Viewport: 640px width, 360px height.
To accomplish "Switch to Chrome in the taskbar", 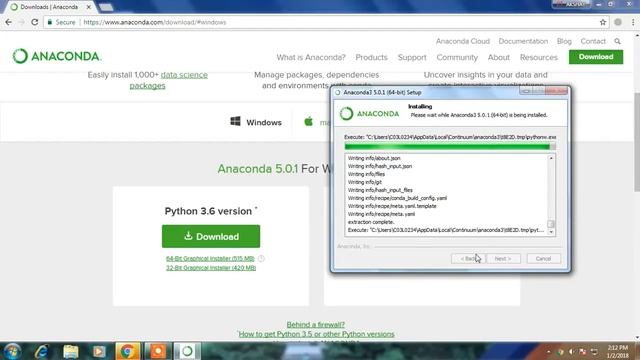I will (127, 351).
